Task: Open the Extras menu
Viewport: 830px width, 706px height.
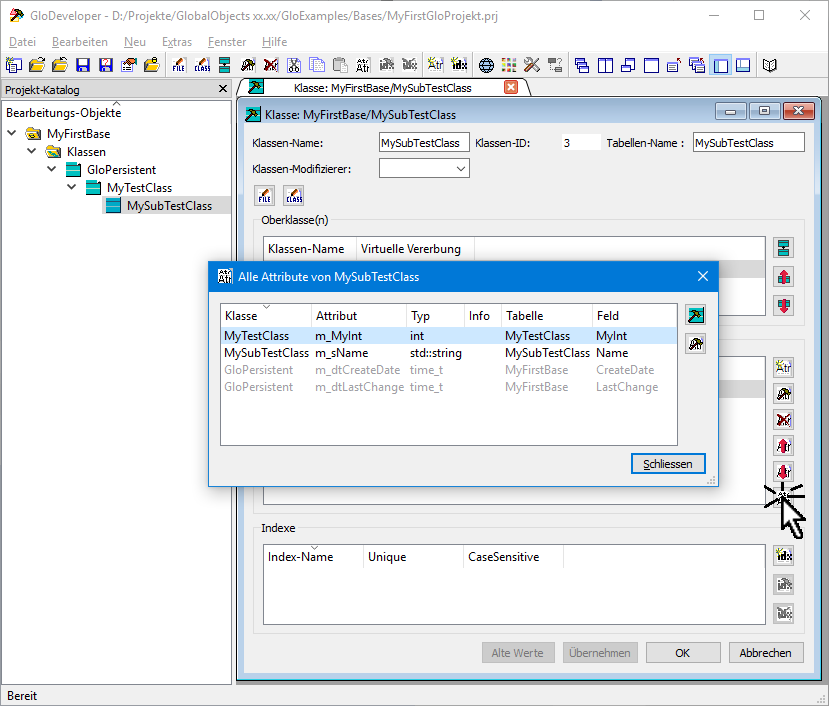Action: click(177, 42)
